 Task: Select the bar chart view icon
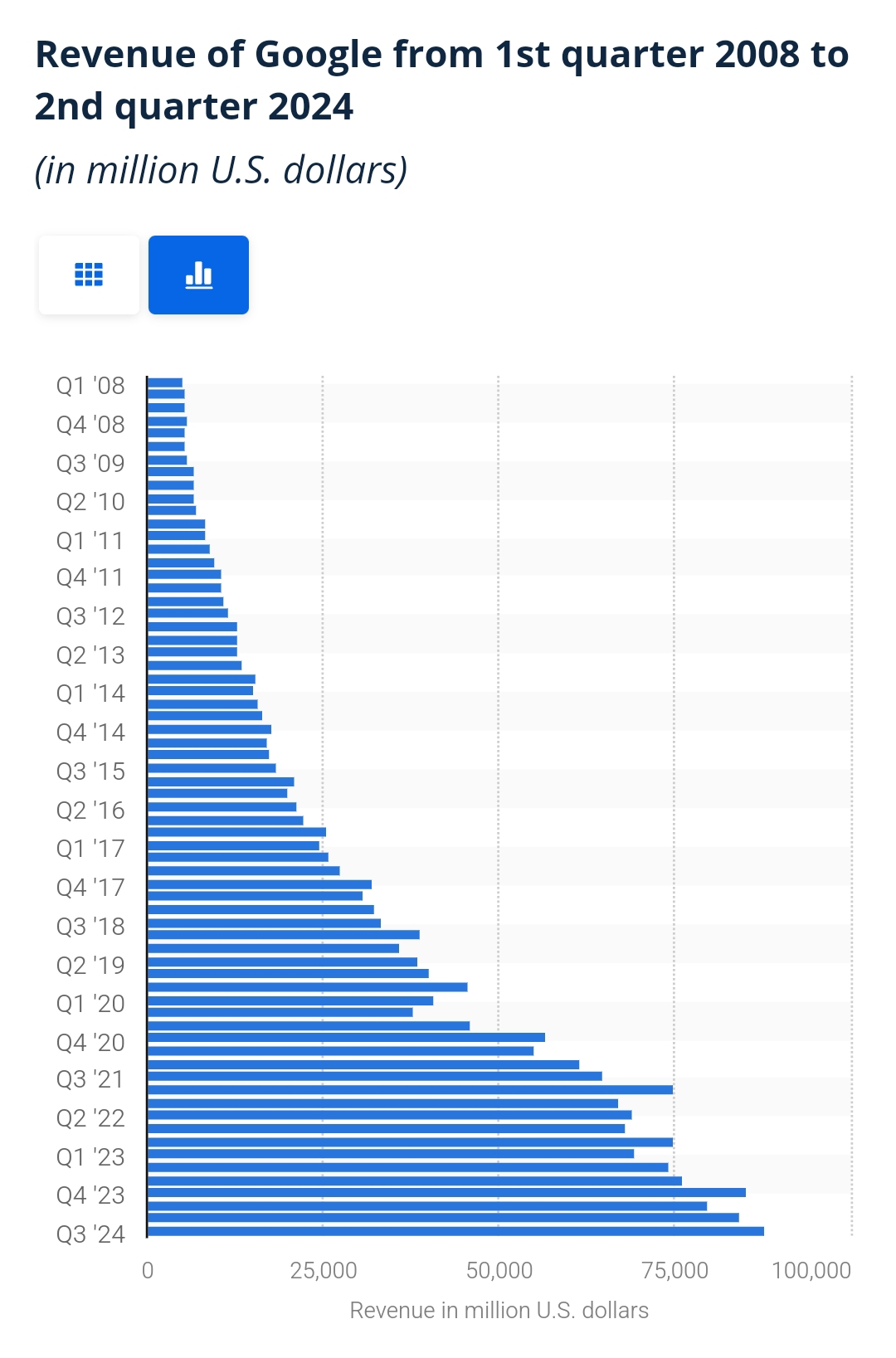198,275
